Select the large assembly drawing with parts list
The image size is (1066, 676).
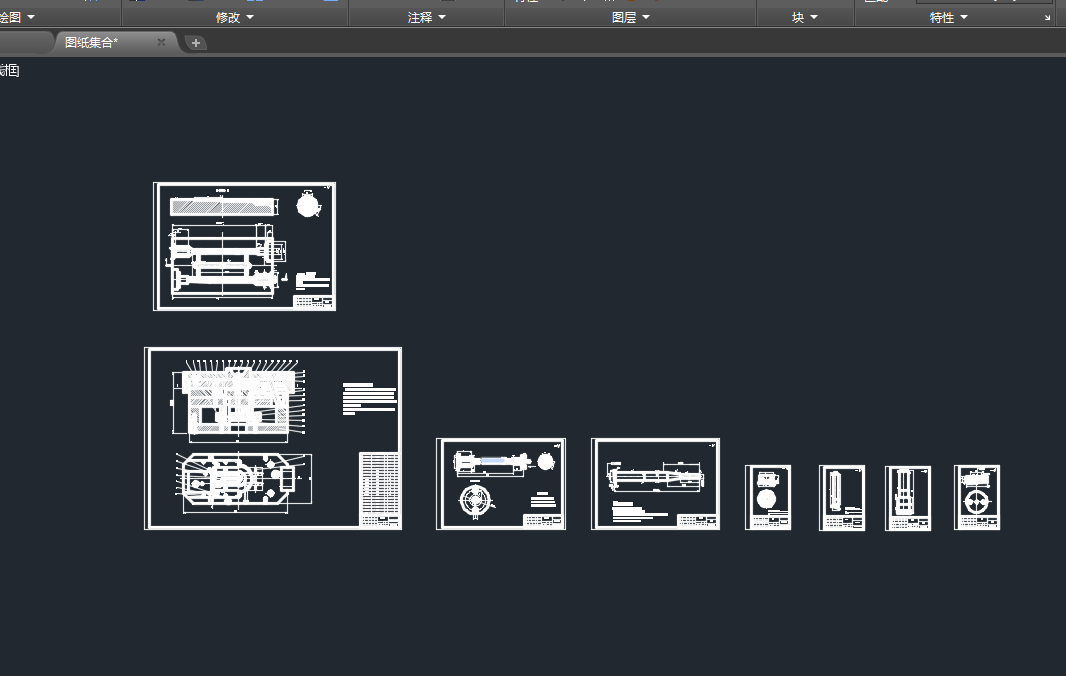(x=273, y=438)
